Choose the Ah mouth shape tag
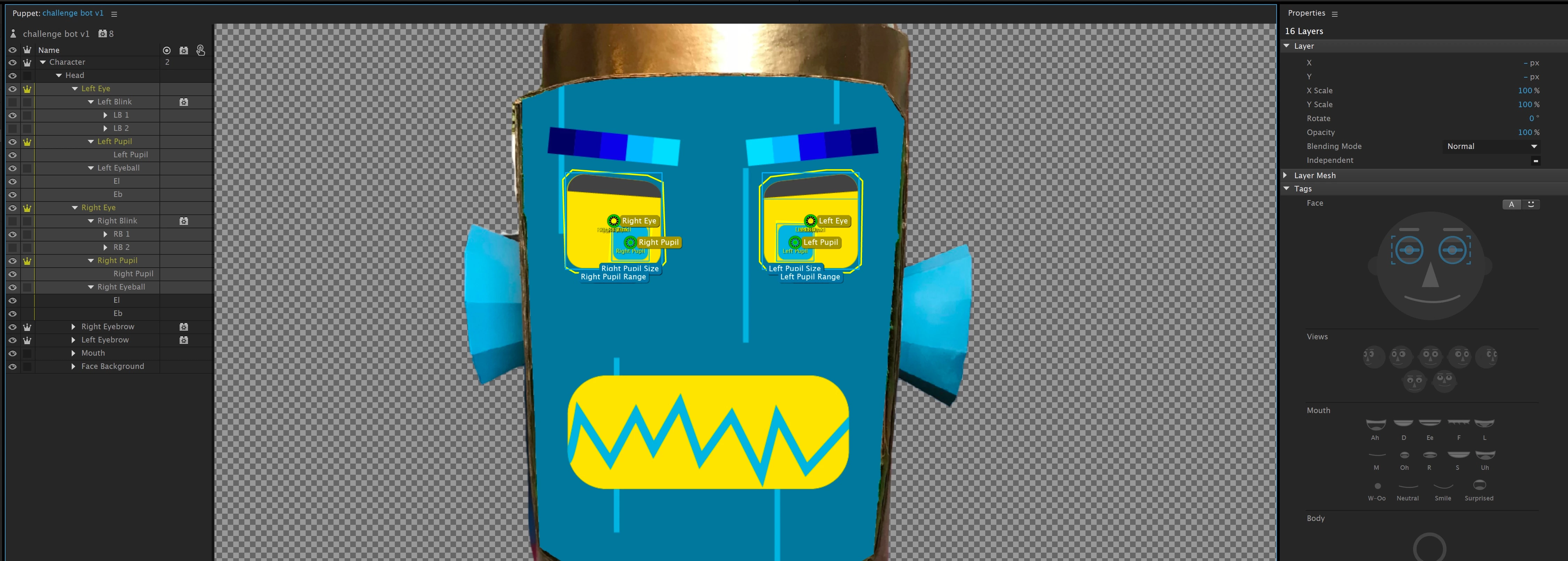The width and height of the screenshot is (1568, 561). click(1375, 424)
